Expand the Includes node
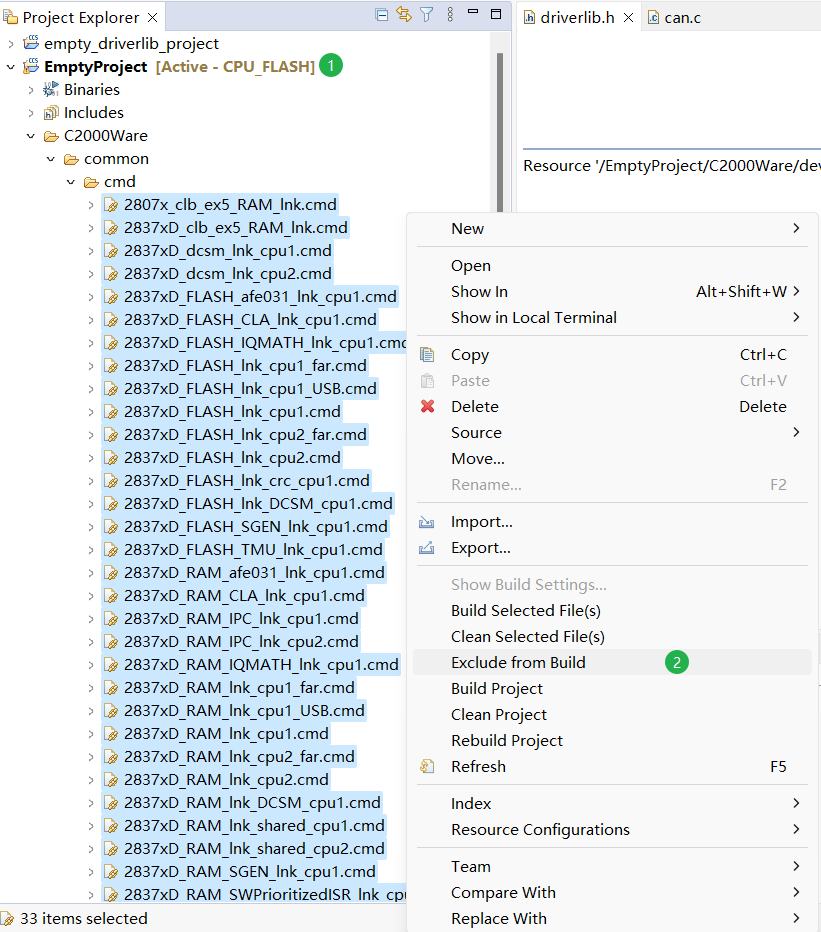The width and height of the screenshot is (821, 932). click(31, 113)
